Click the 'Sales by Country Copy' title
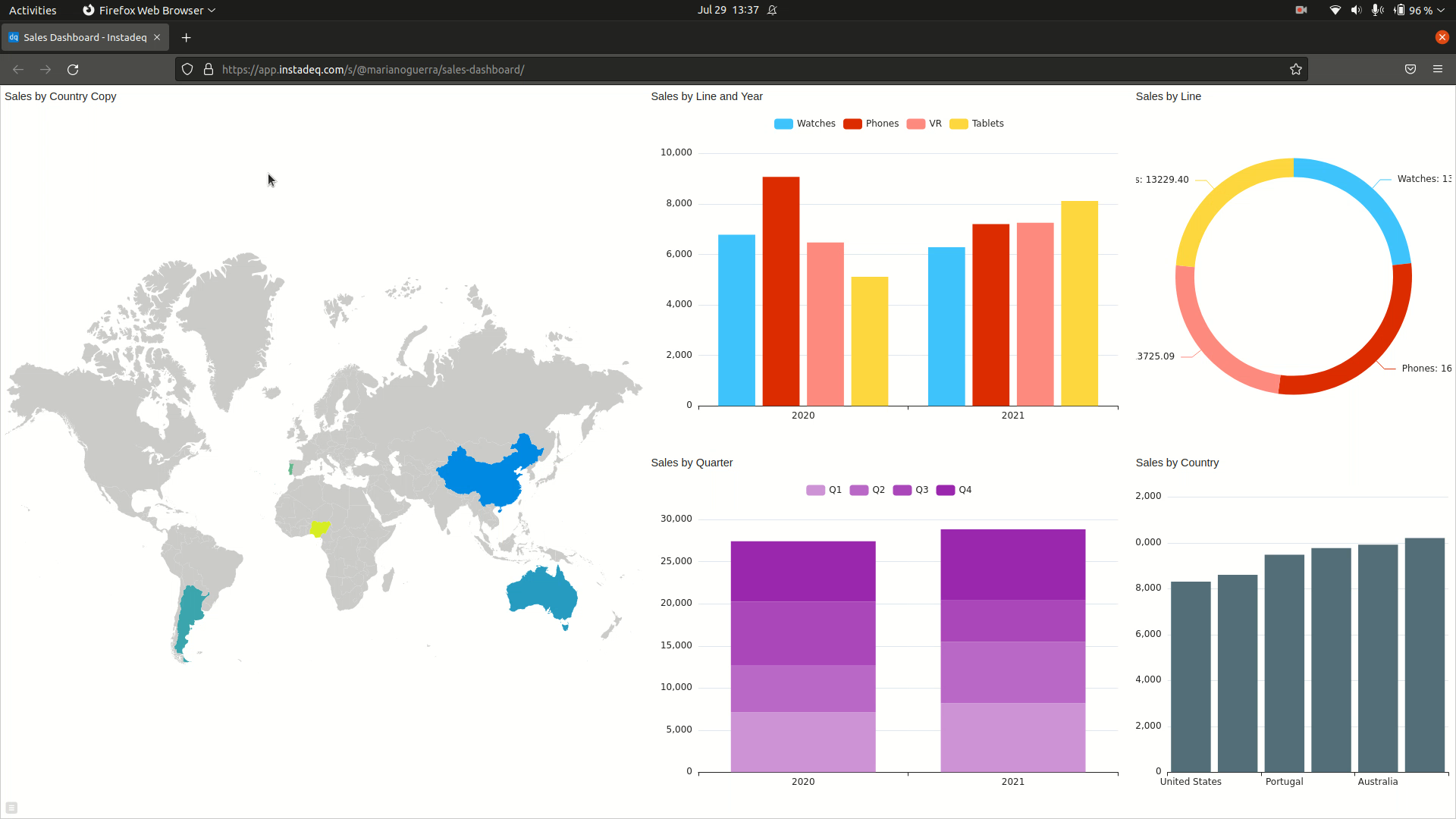The width and height of the screenshot is (1456, 819). 61,96
